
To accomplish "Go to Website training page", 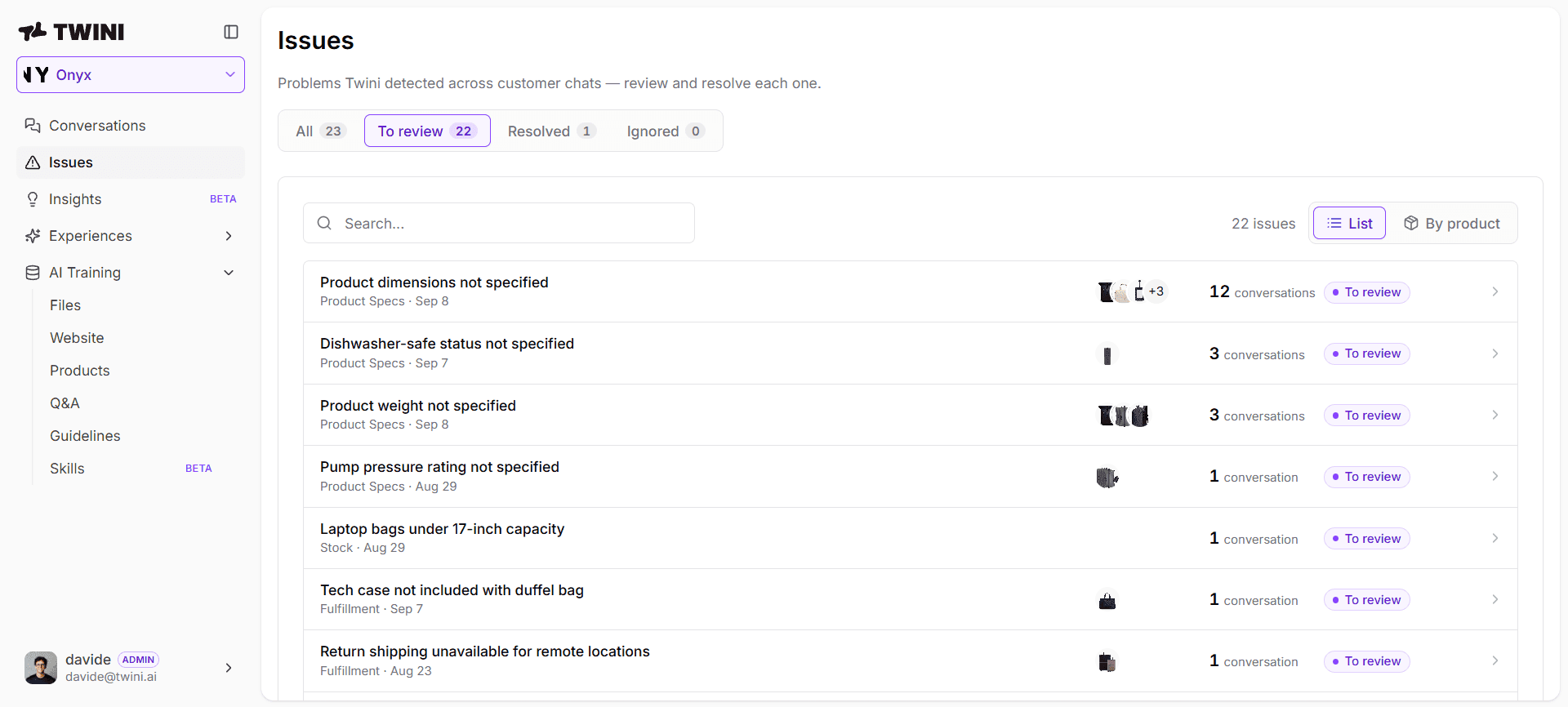I will pos(77,338).
